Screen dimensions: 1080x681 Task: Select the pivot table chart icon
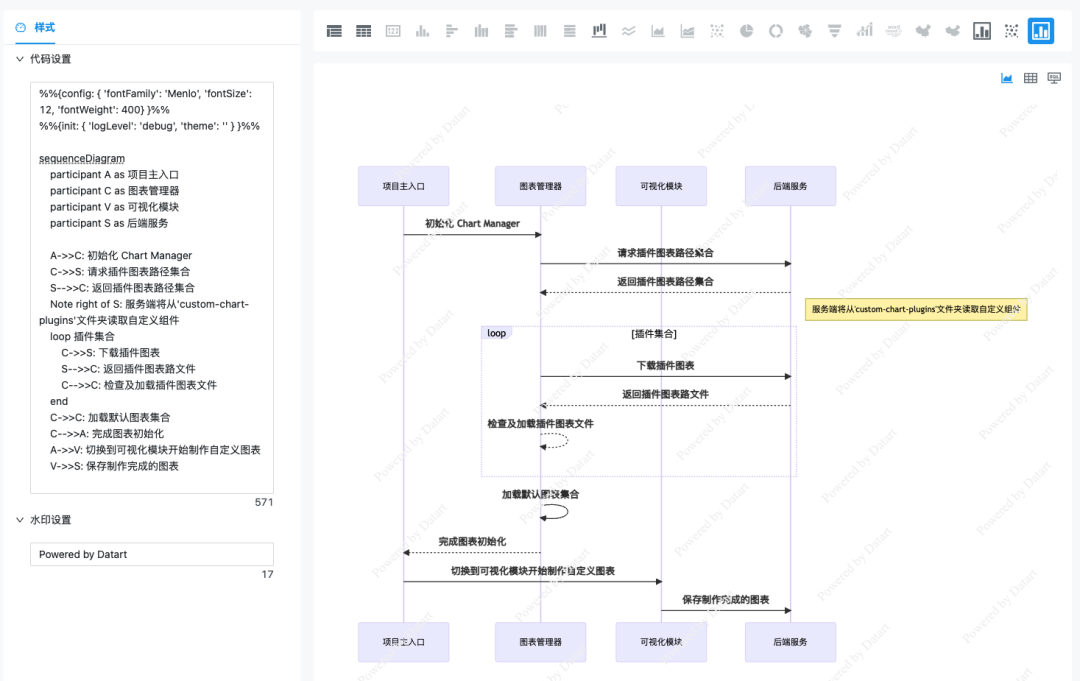(x=364, y=31)
